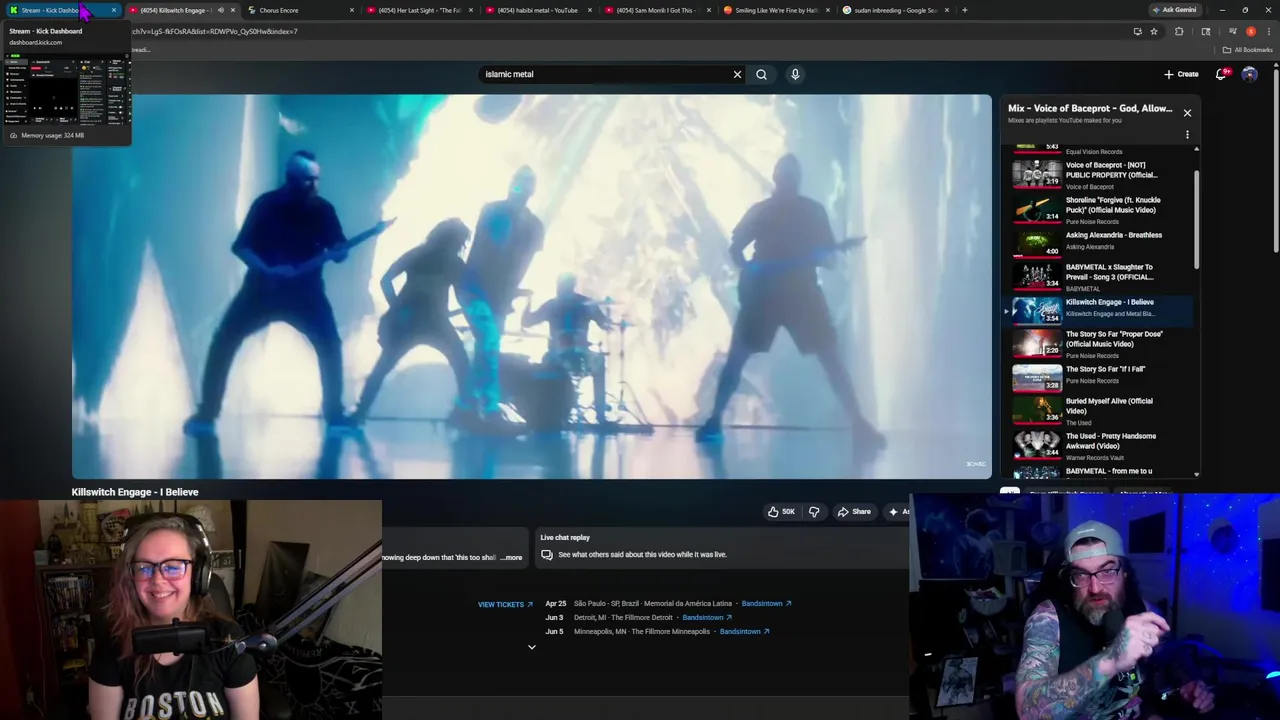Screen dimensions: 1280x720
Task: Click the Mix - Voice of Baceprot title
Action: pos(1090,108)
